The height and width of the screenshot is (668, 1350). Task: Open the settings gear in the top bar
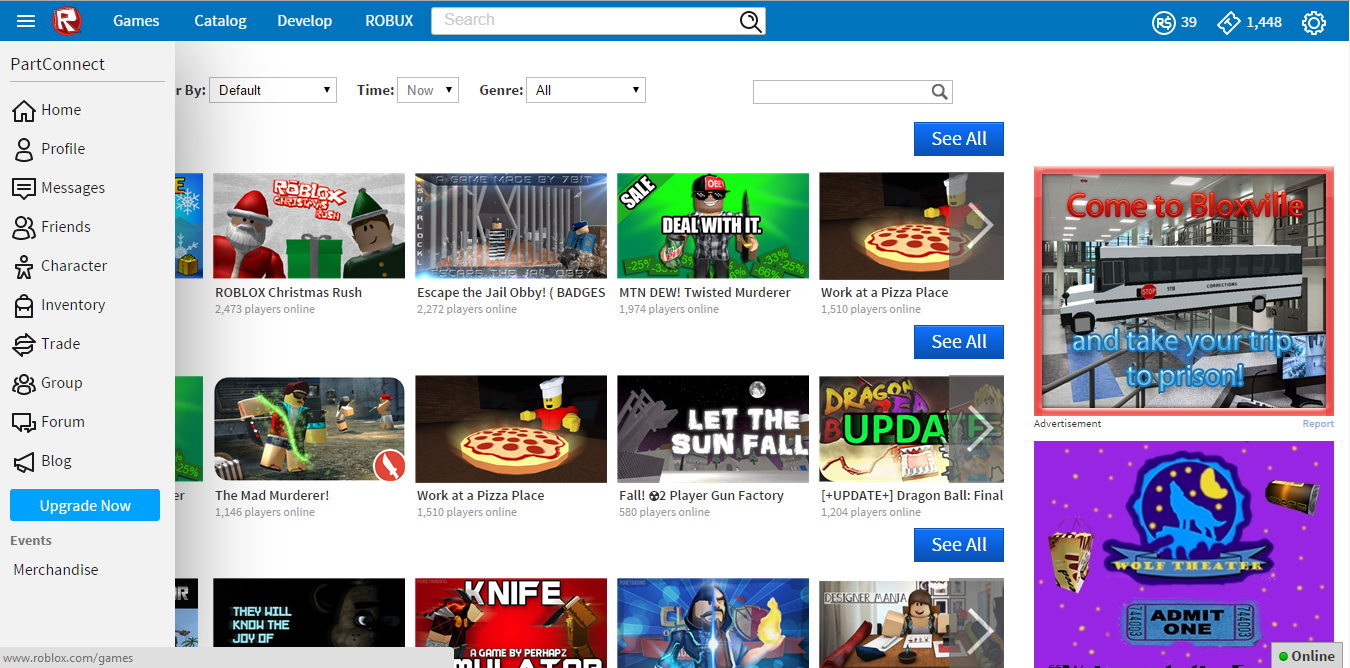[1313, 21]
